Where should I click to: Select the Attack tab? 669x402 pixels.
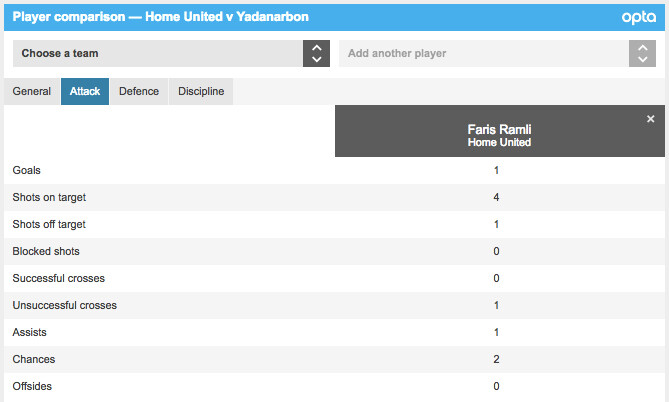85,91
